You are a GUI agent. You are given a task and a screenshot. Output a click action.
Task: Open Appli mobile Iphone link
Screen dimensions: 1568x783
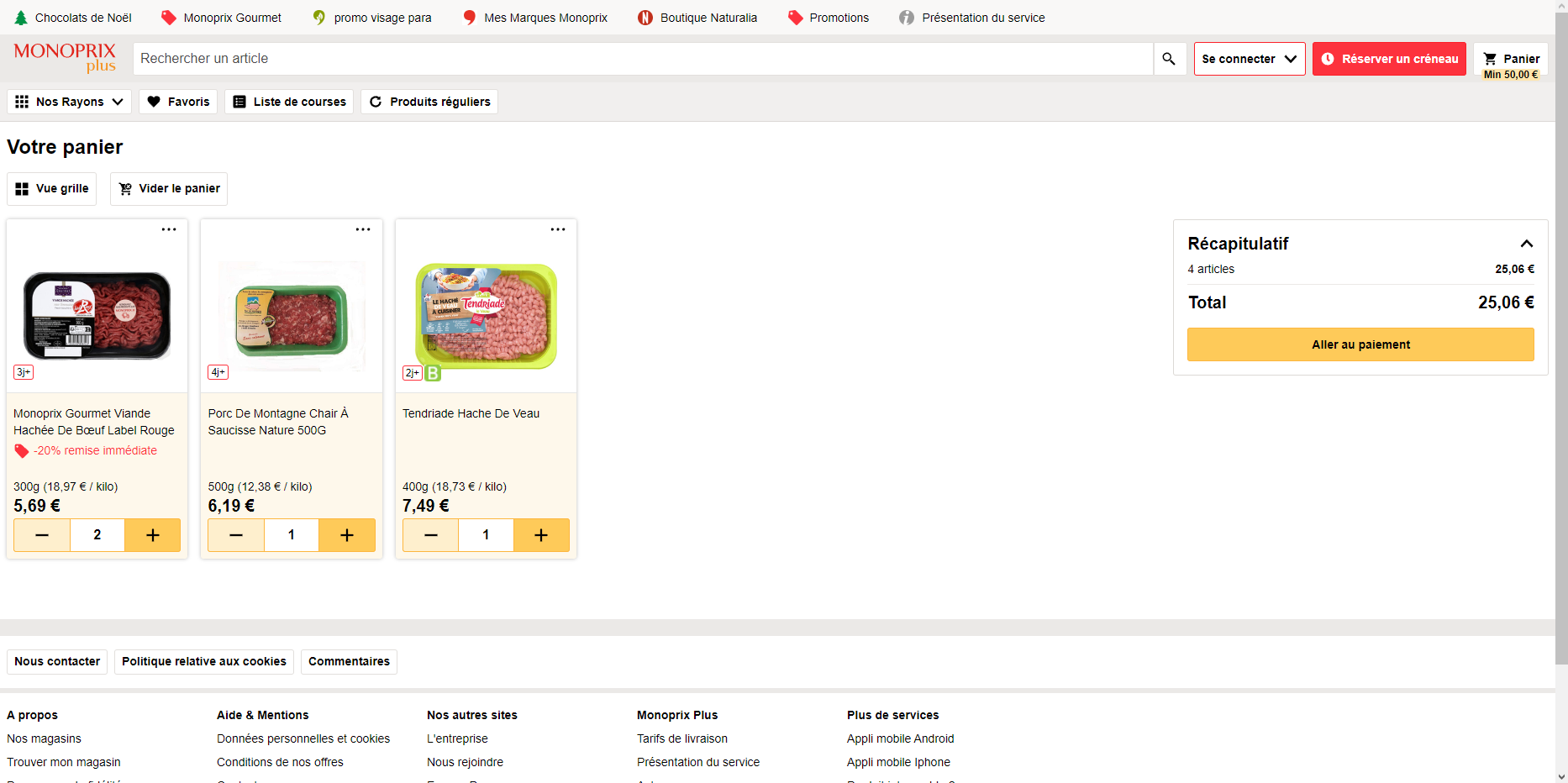898,762
